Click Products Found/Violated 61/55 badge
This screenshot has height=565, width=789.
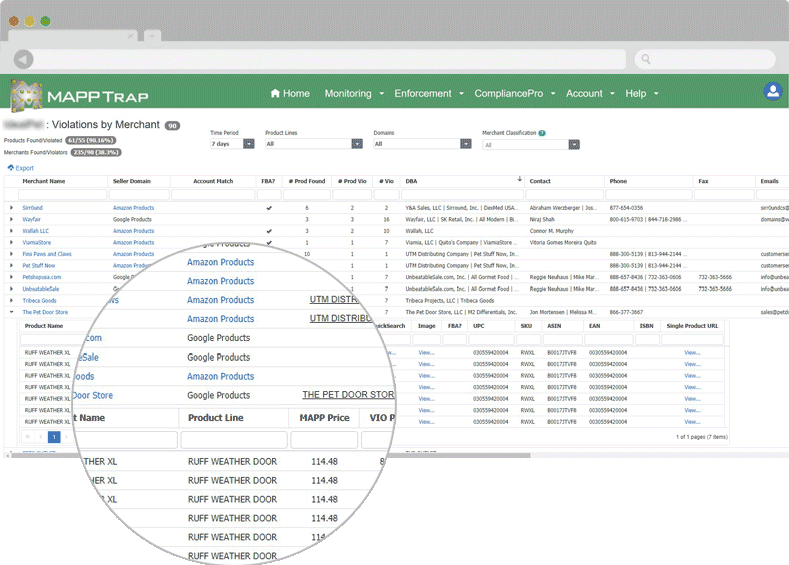click(91, 140)
